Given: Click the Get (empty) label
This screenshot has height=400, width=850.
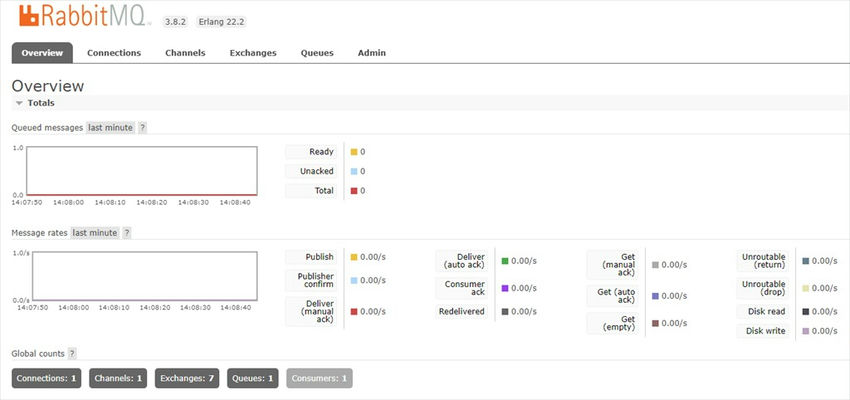Looking at the screenshot, I should [612, 324].
